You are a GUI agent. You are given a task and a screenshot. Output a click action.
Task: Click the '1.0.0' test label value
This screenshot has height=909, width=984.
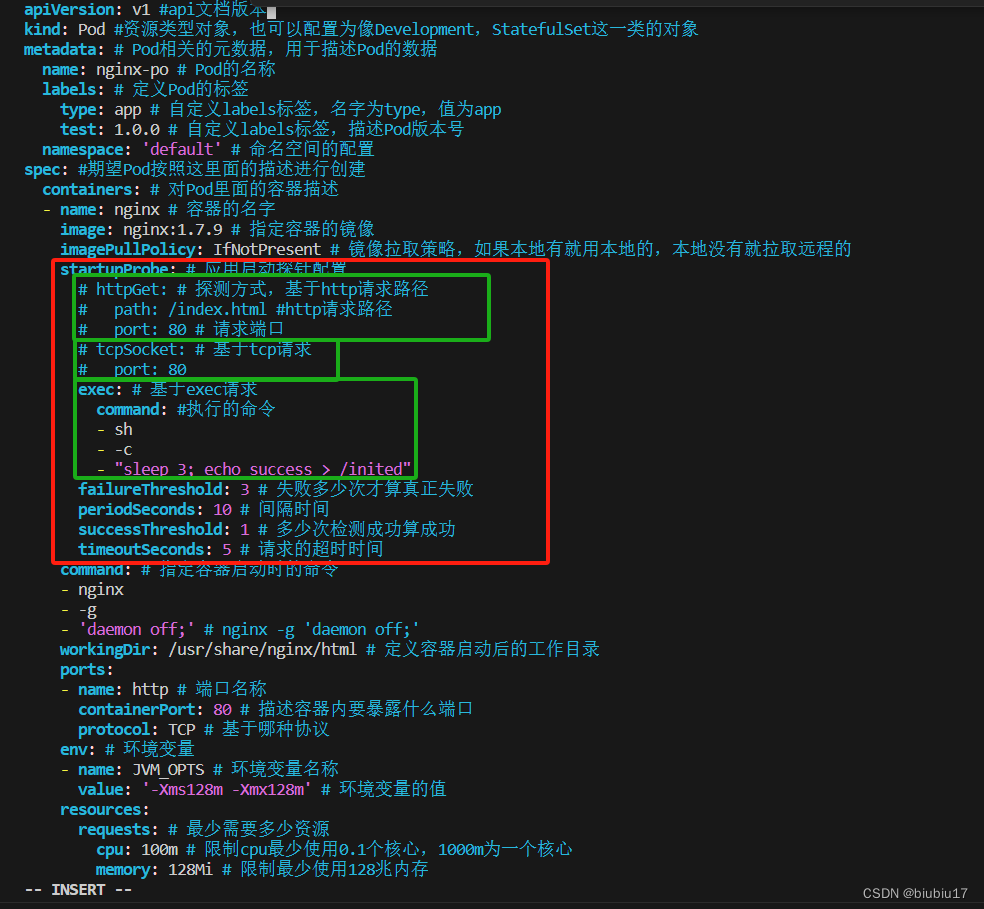[136, 130]
